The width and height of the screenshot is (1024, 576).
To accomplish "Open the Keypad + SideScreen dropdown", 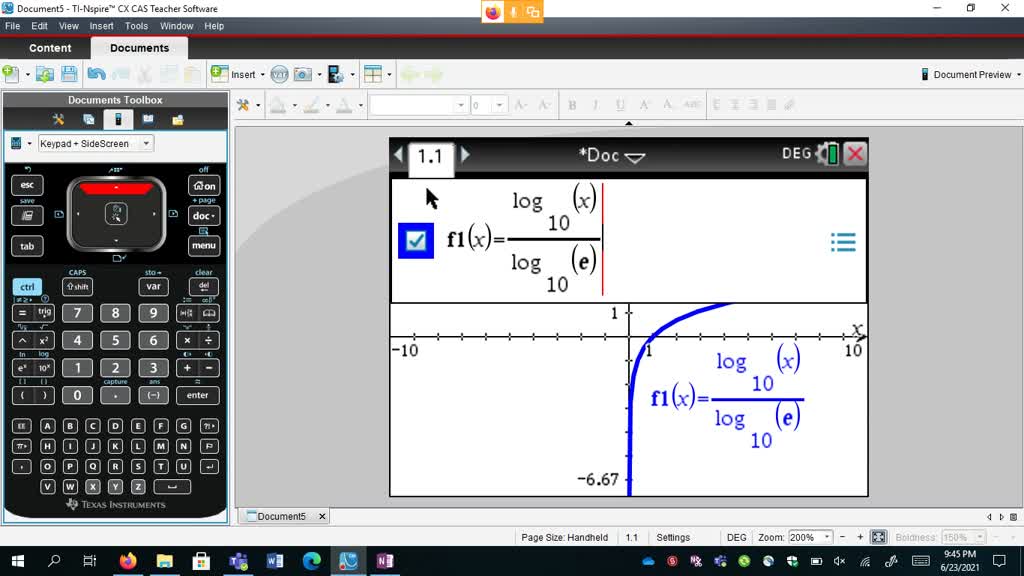I will tap(95, 144).
